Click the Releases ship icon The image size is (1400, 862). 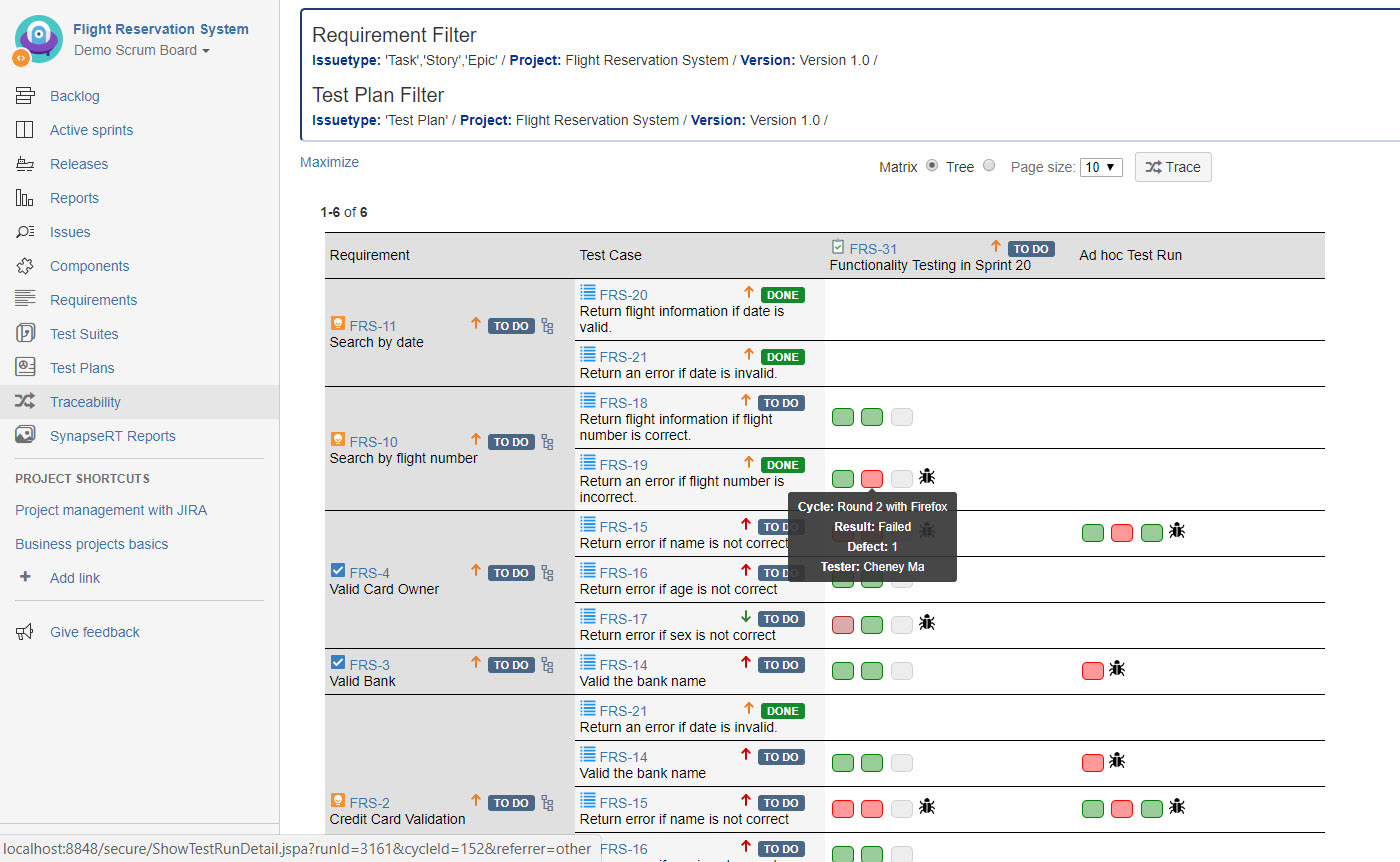pyautogui.click(x=25, y=164)
